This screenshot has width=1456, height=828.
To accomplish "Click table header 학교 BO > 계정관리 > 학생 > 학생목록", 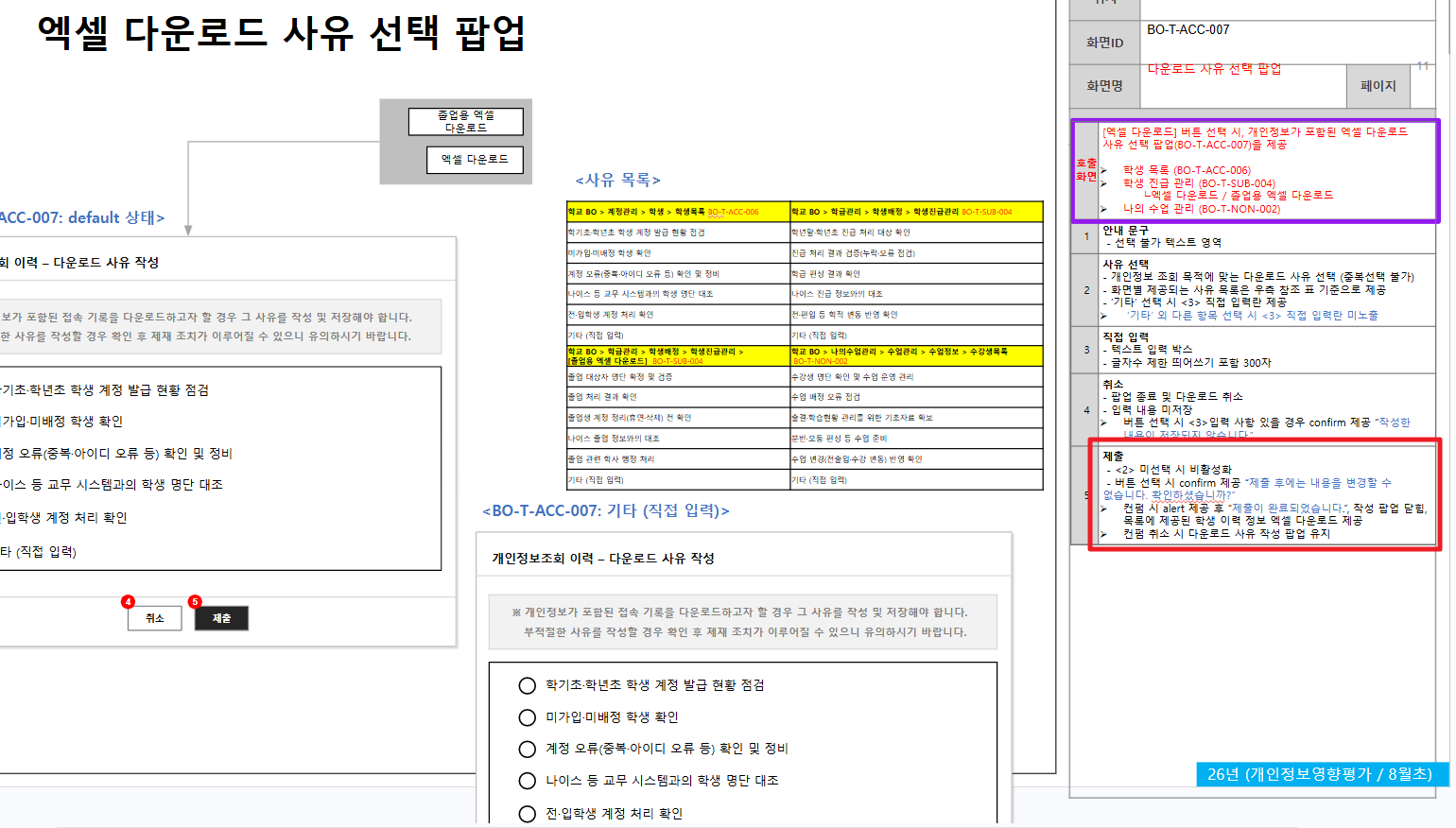I will click(678, 212).
